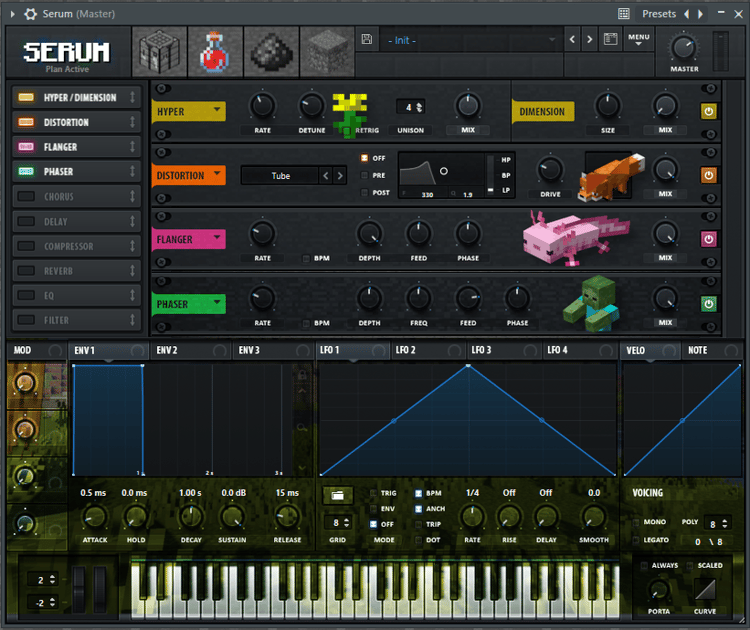This screenshot has width=750, height=630.
Task: Open the MENU dropdown
Action: click(639, 39)
